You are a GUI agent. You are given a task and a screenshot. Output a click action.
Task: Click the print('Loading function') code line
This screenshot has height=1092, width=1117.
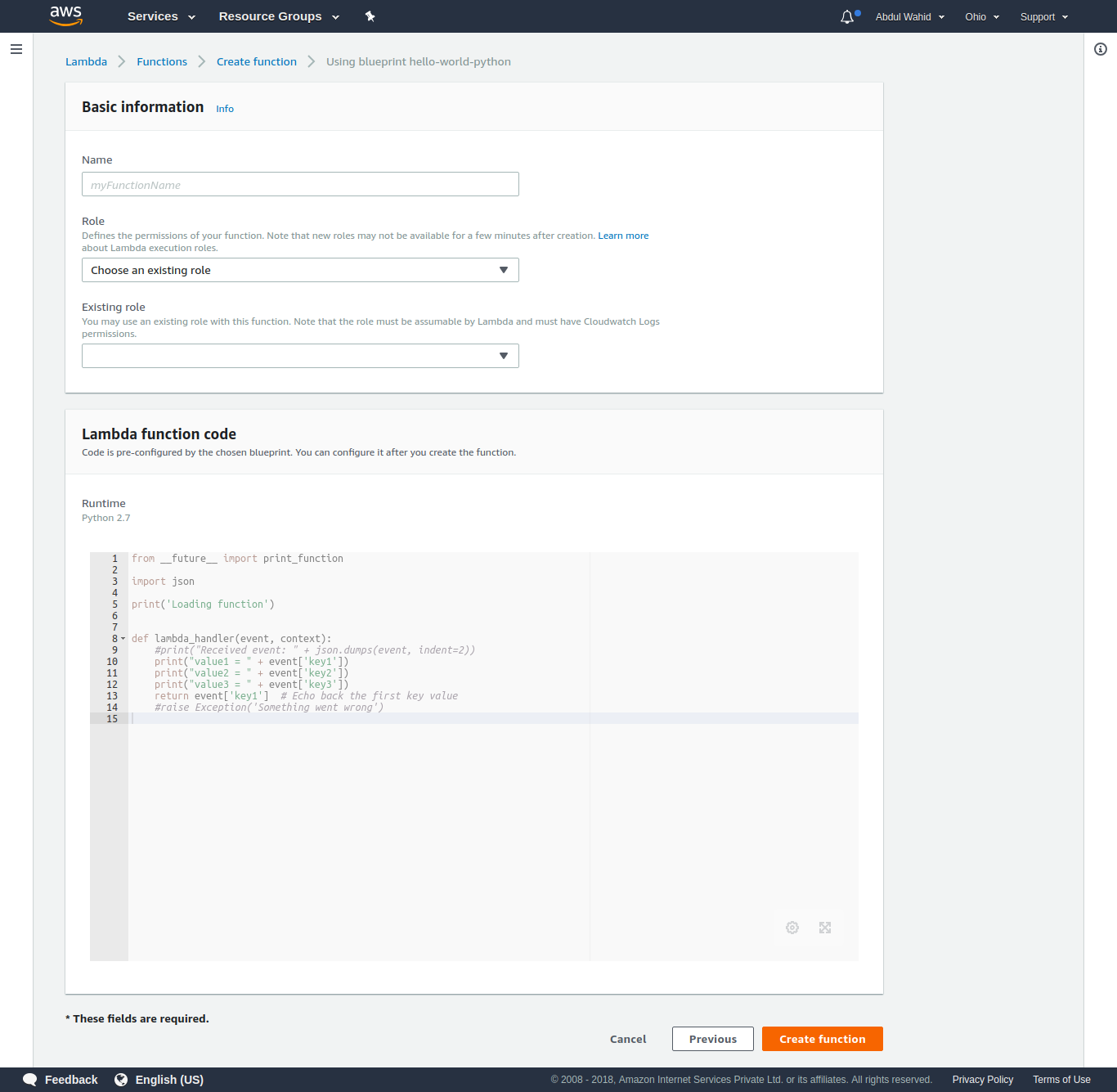(x=203, y=604)
